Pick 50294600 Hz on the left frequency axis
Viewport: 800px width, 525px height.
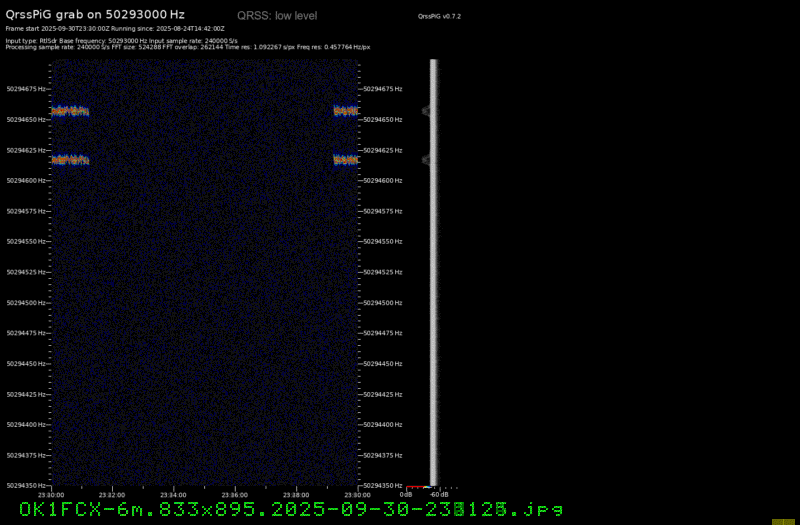click(x=26, y=181)
